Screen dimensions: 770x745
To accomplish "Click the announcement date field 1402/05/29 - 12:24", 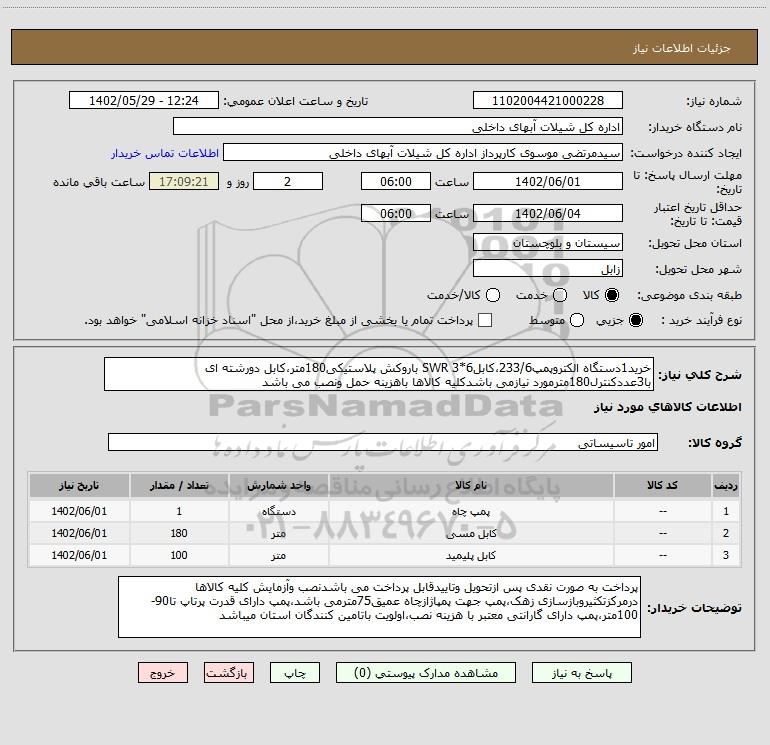I will click(x=144, y=100).
